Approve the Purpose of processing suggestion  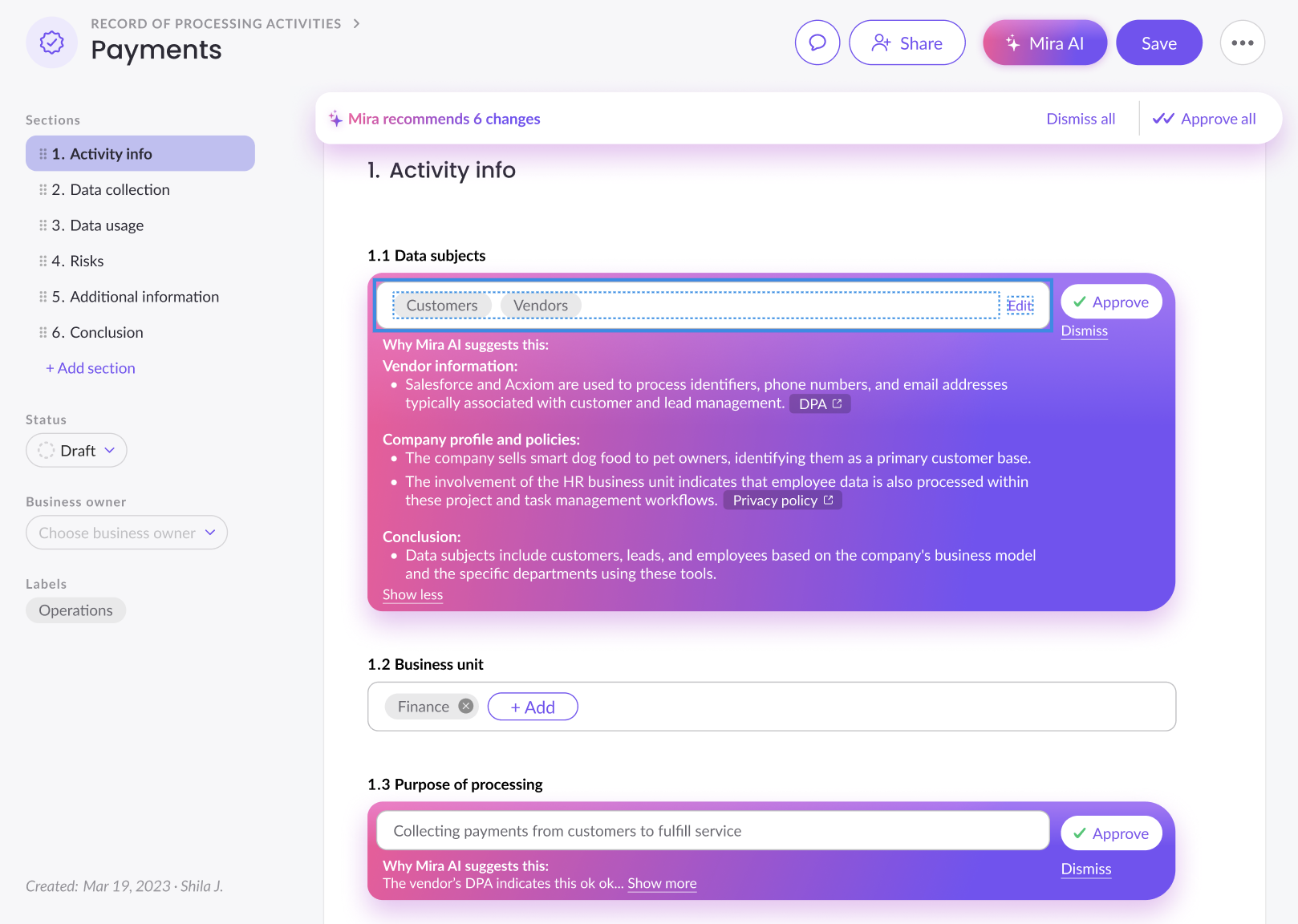[1111, 833]
